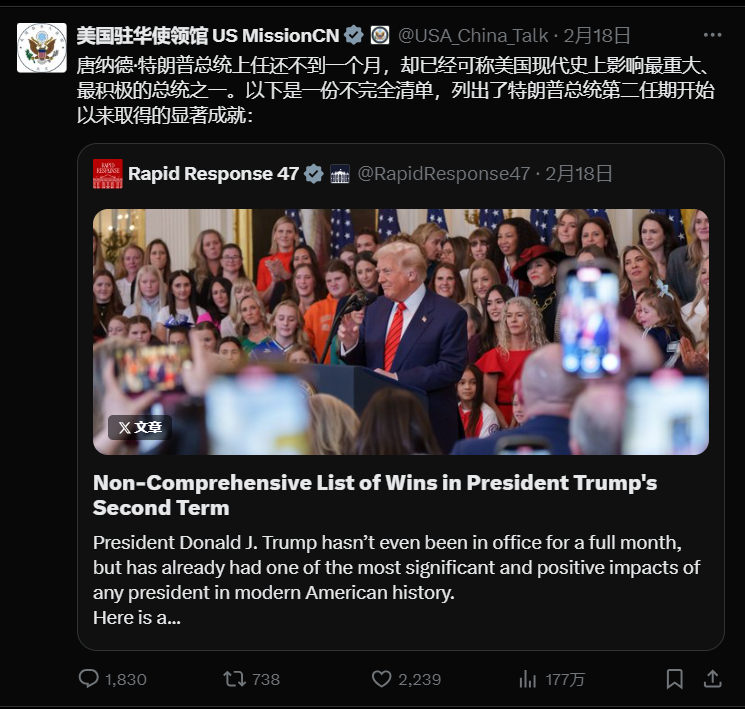Click the Rapid Response 47 red avatar
The image size is (745, 709).
pos(108,173)
